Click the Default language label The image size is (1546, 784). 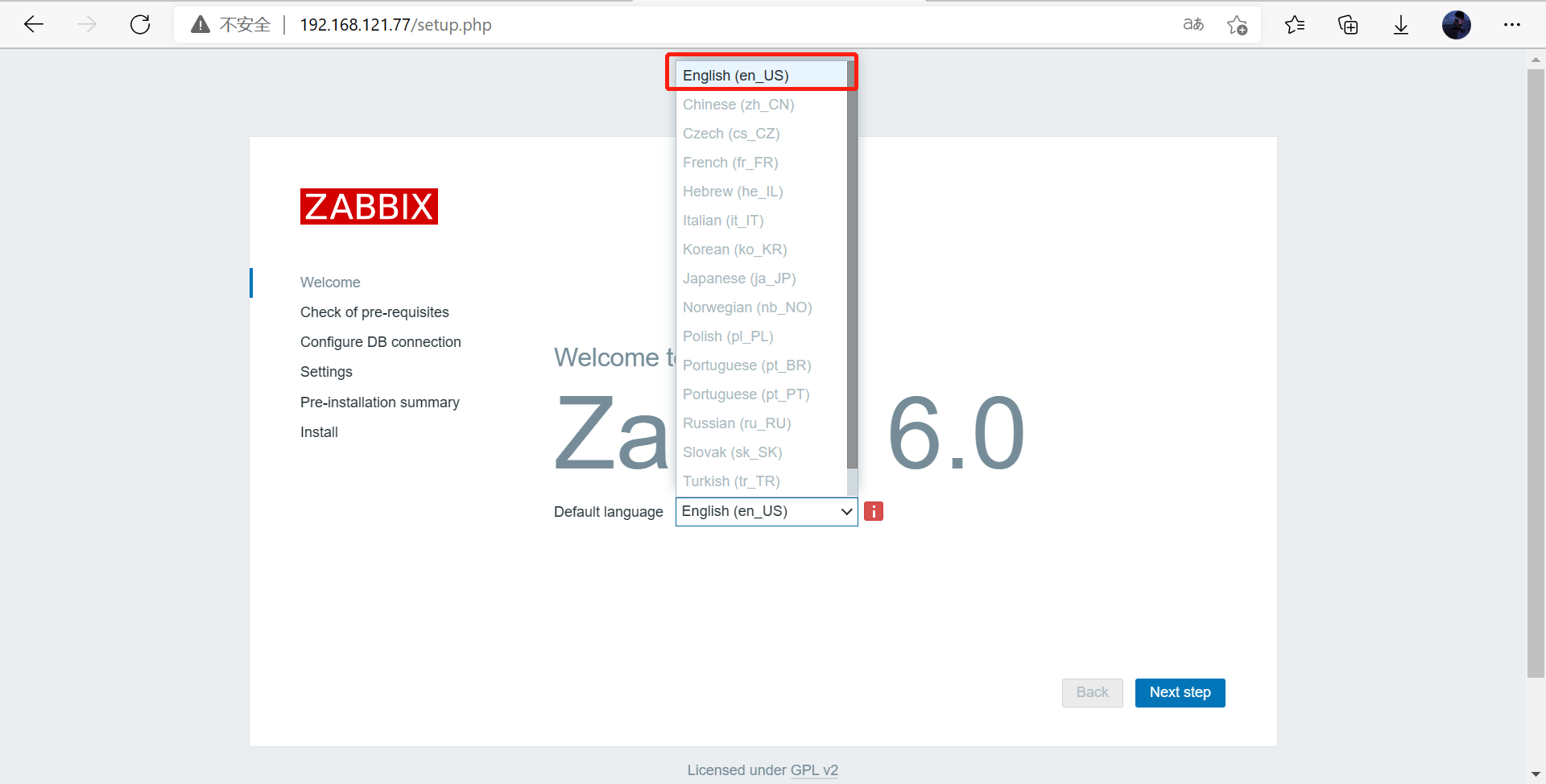(x=608, y=512)
